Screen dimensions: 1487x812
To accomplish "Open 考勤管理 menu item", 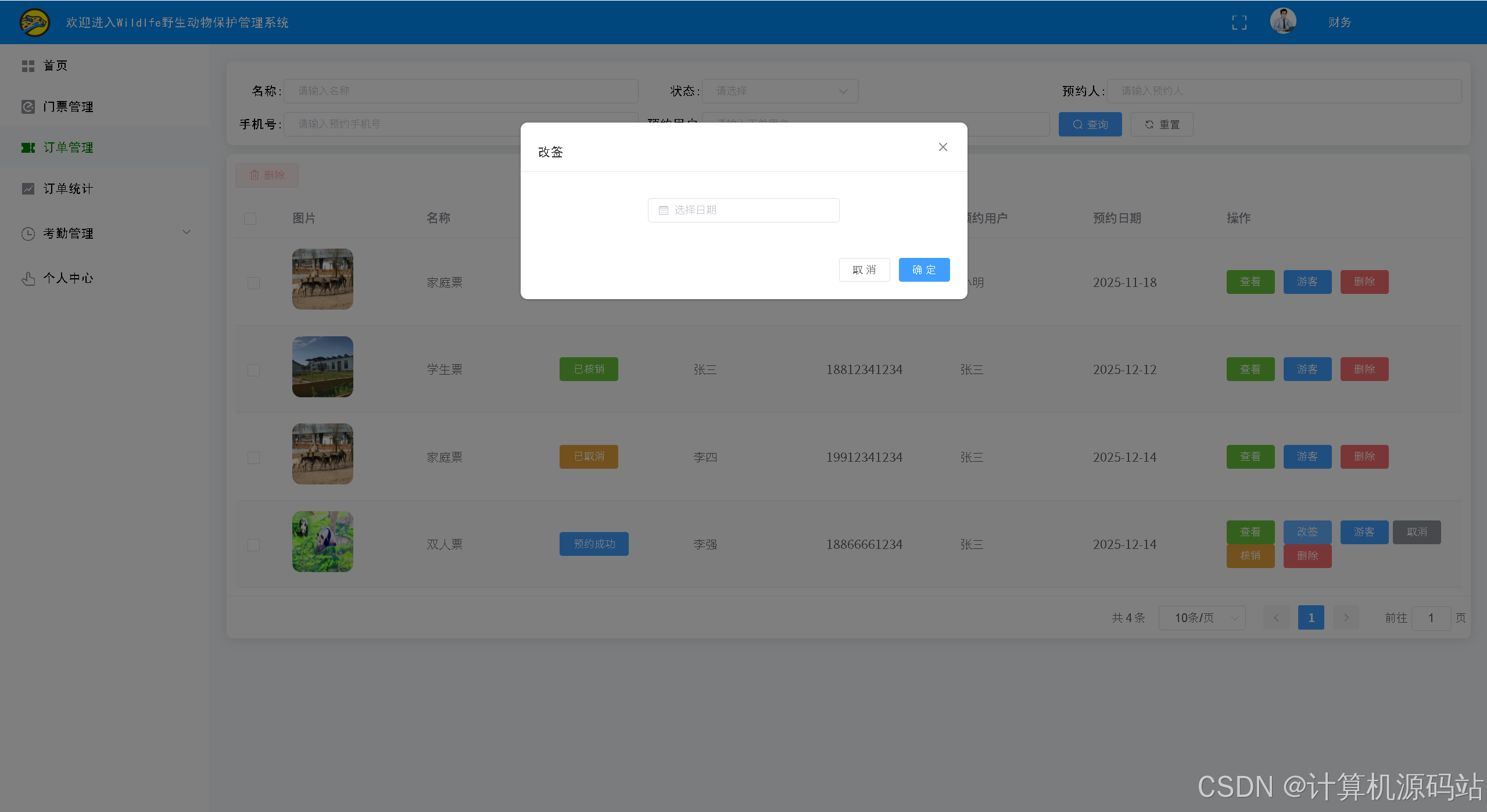I will [105, 233].
